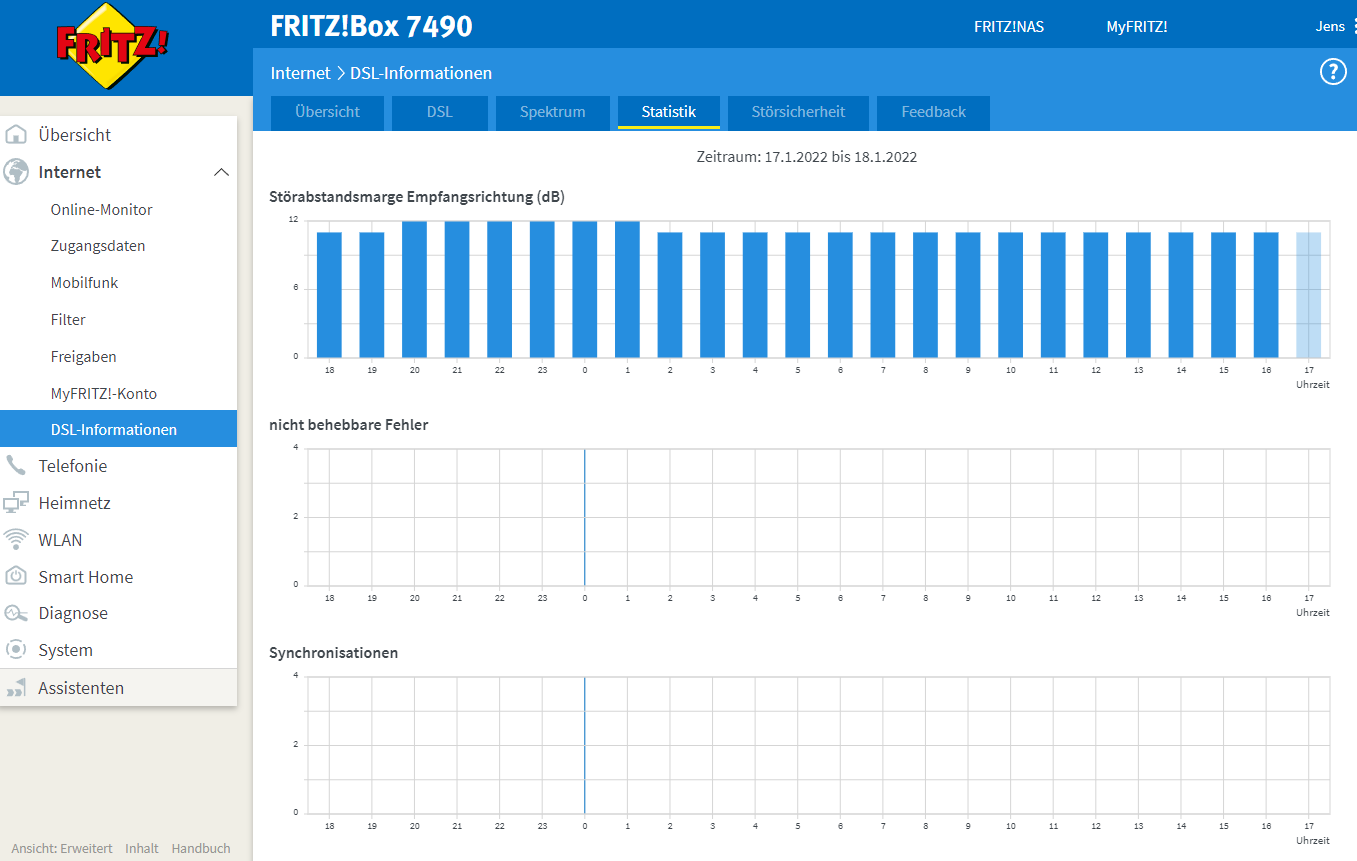Viewport: 1357px width, 861px height.
Task: Click the Smart Home icon
Action: click(16, 577)
